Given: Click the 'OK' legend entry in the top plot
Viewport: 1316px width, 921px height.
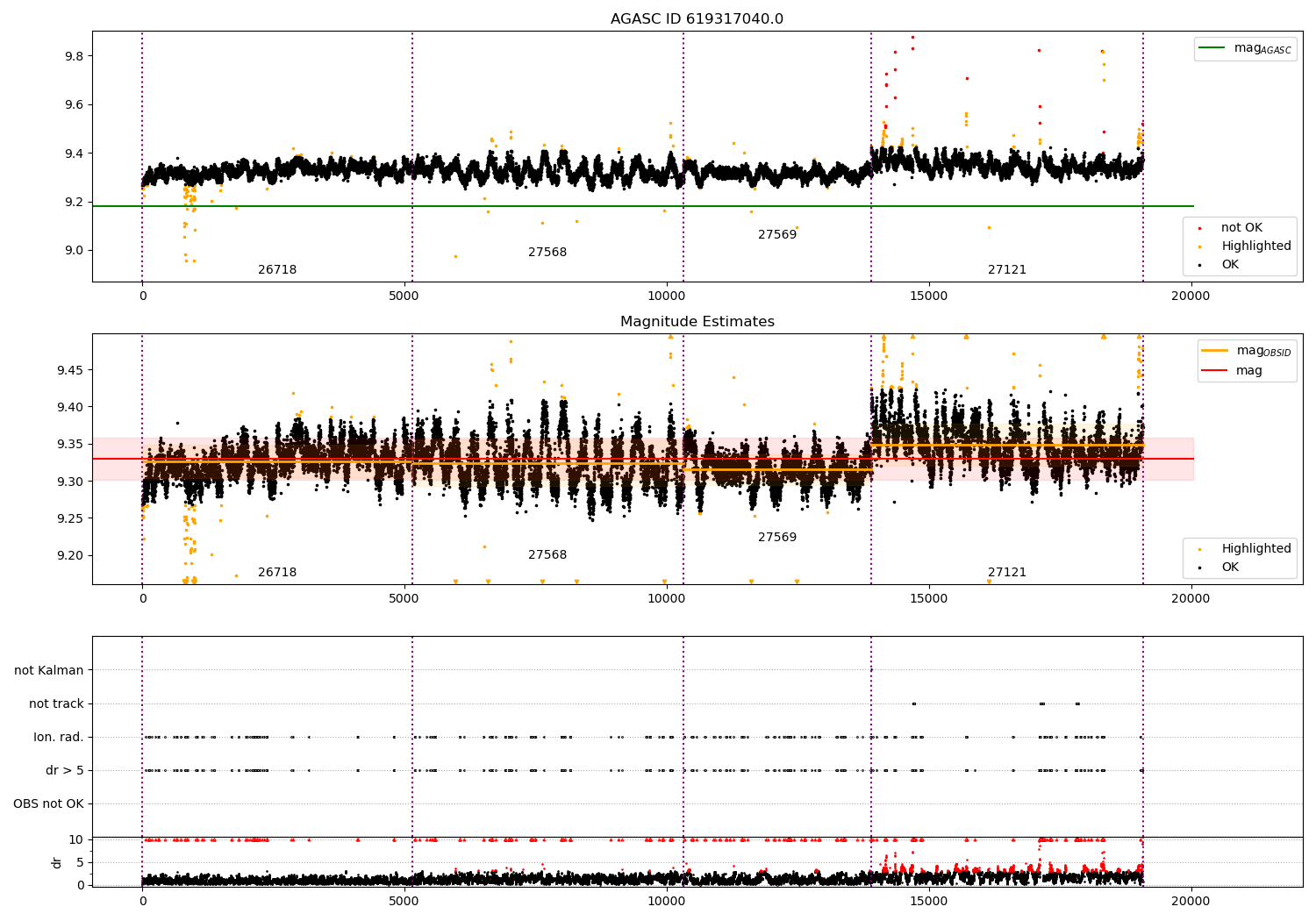Looking at the screenshot, I should click(1230, 265).
